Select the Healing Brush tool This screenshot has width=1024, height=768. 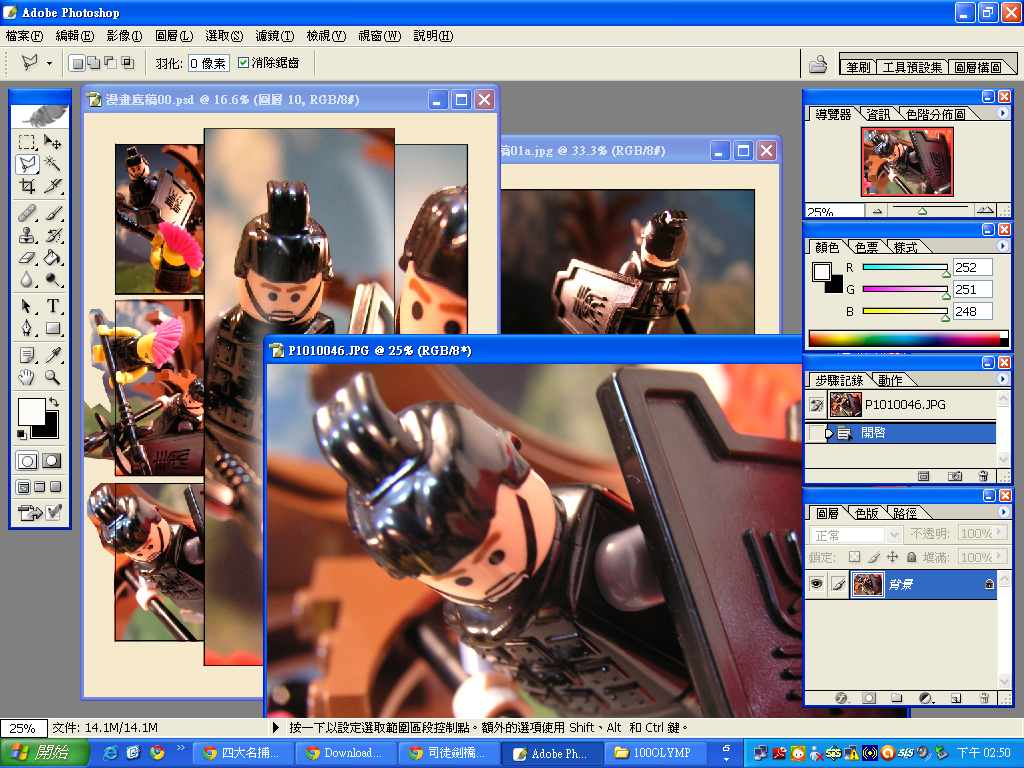coord(27,213)
